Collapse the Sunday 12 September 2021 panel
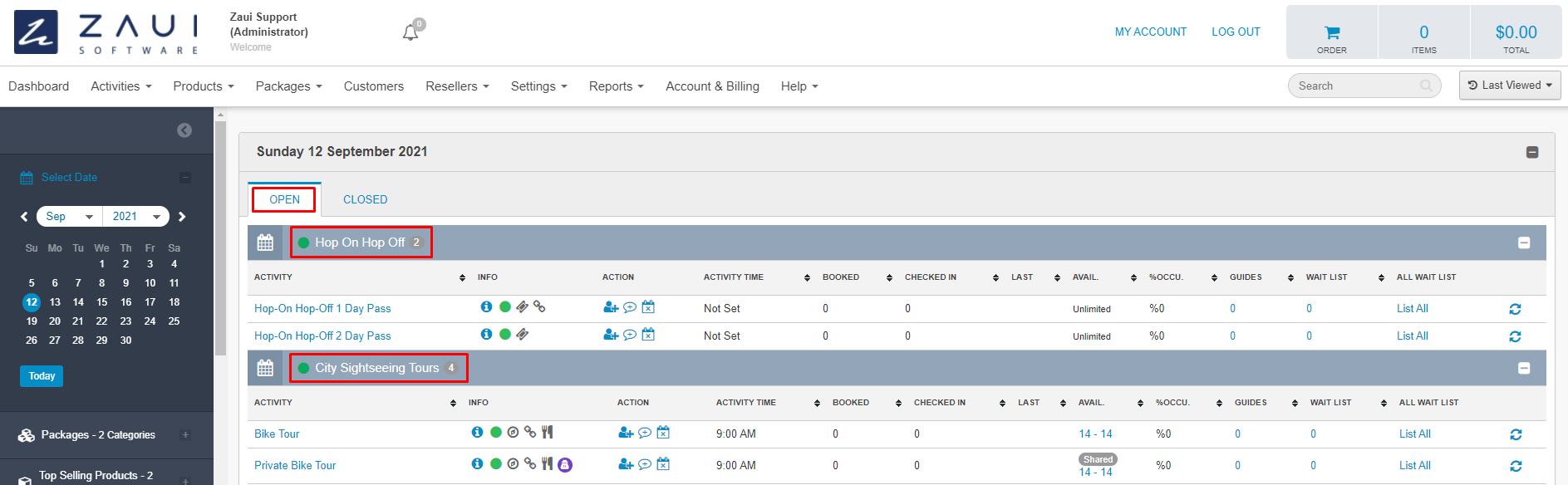The height and width of the screenshot is (485, 1568). pyautogui.click(x=1532, y=152)
